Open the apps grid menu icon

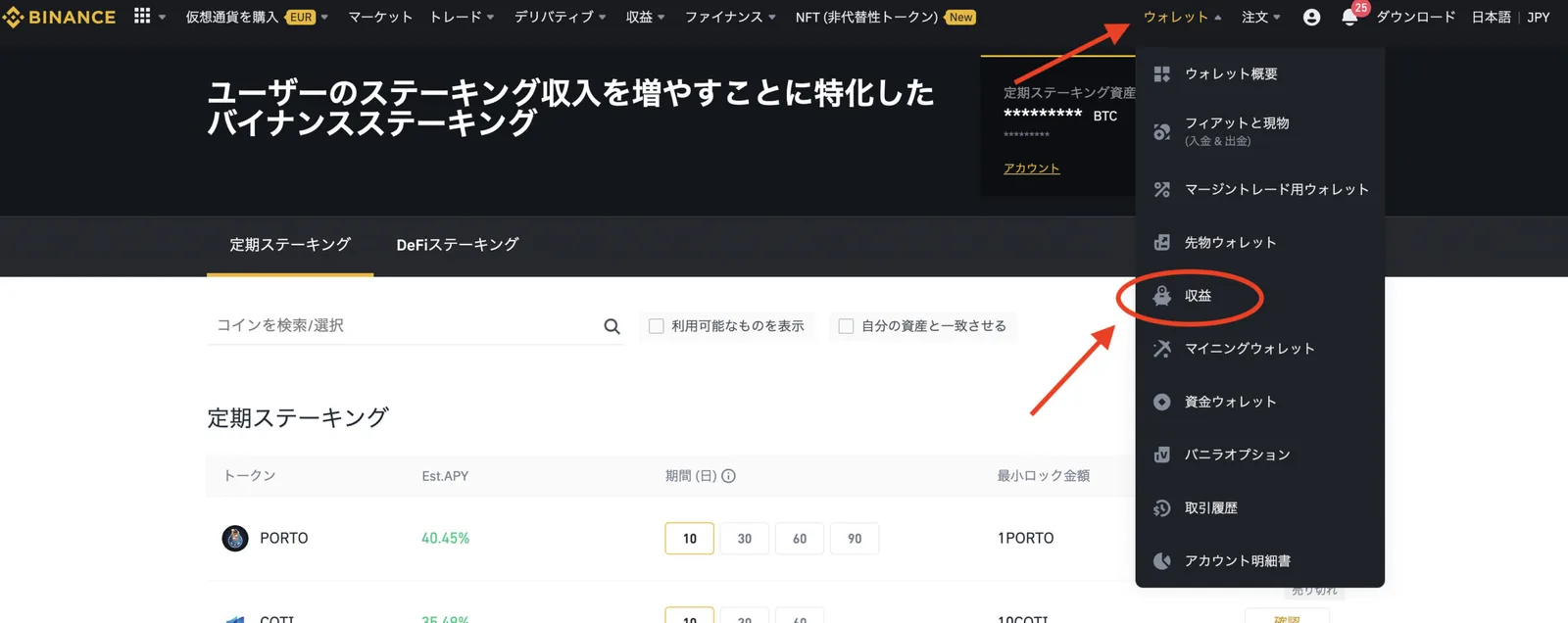142,17
